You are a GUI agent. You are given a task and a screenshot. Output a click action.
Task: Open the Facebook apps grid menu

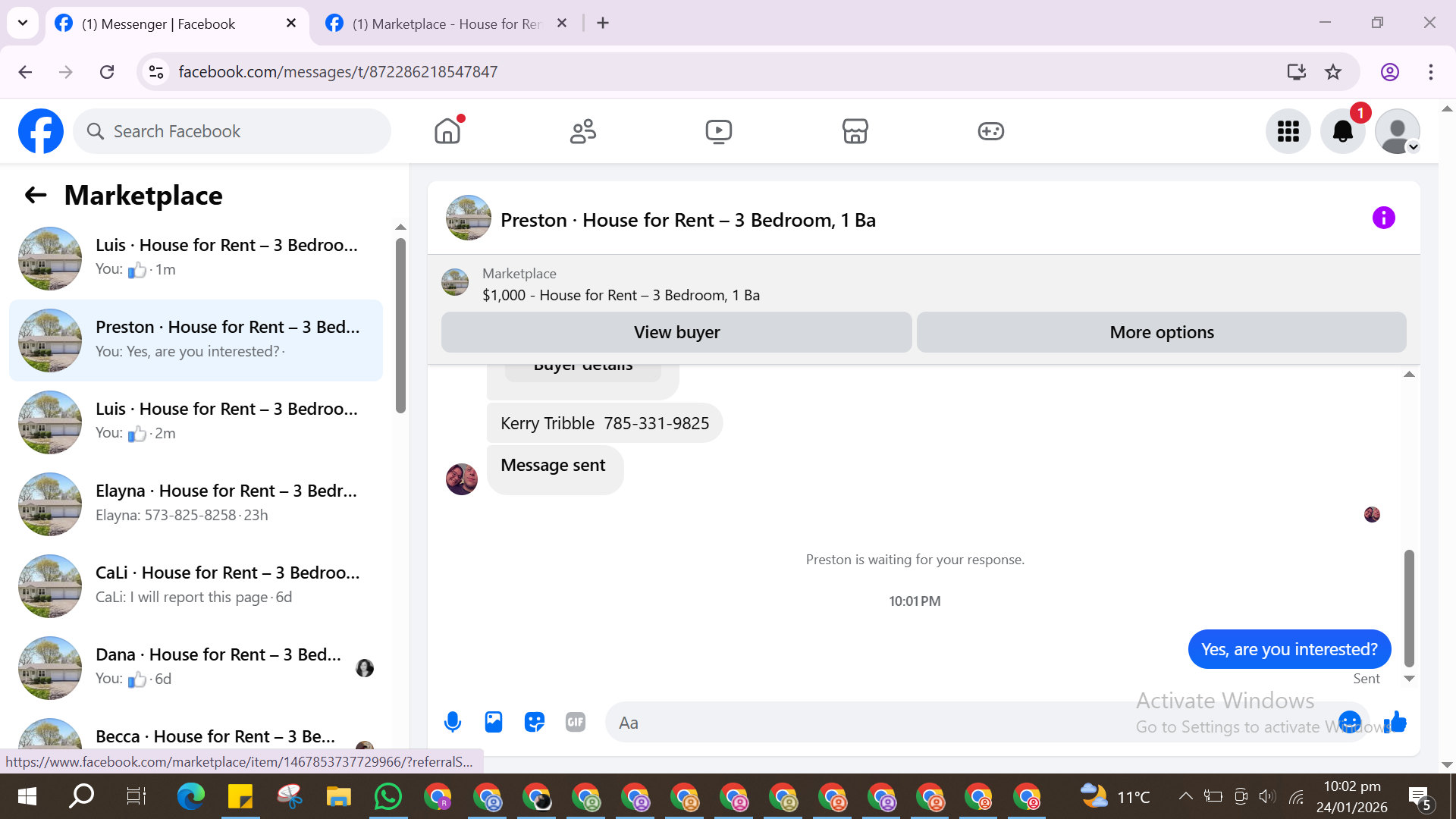(x=1288, y=131)
